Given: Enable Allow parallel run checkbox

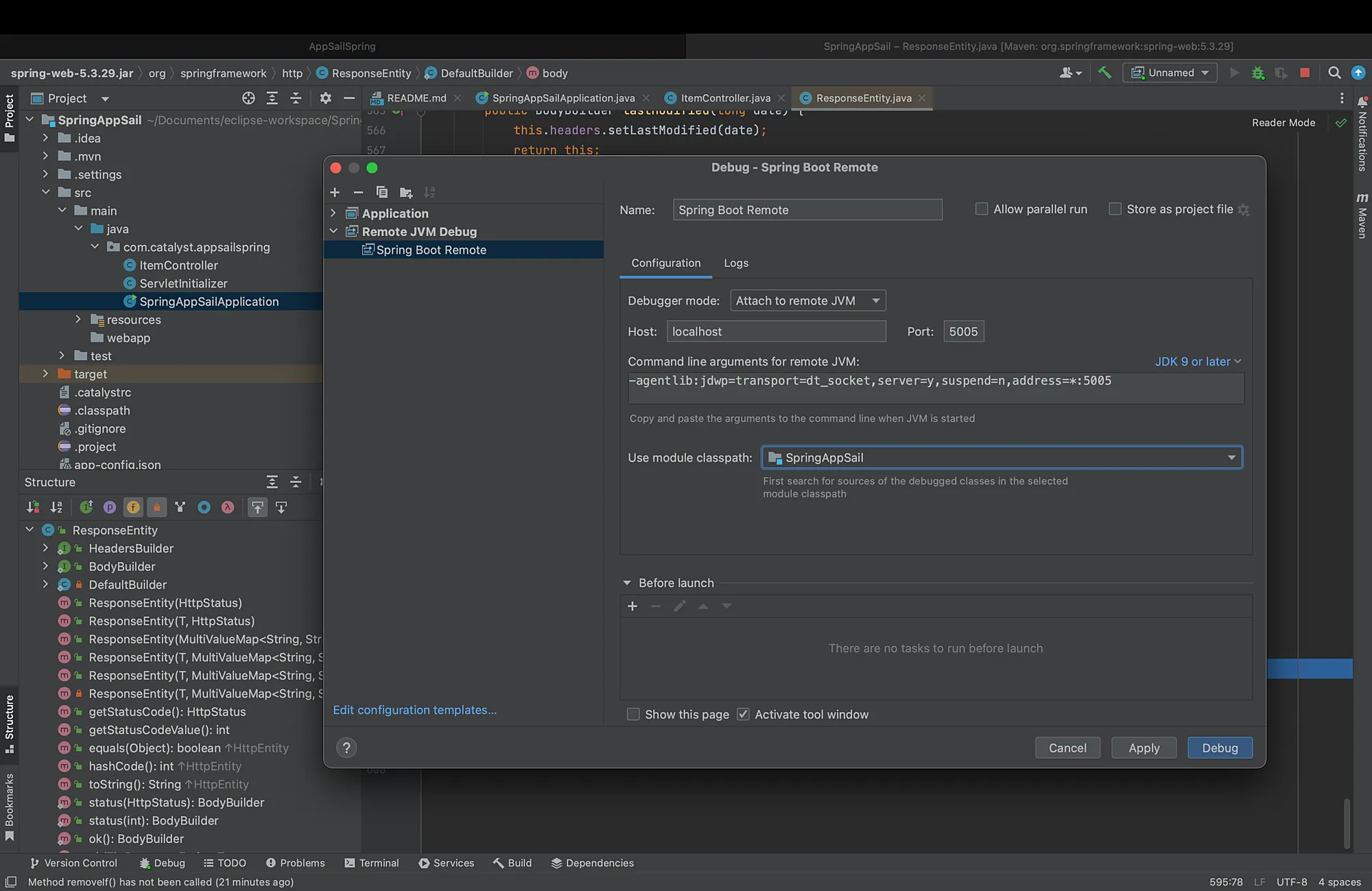Looking at the screenshot, I should (x=982, y=209).
